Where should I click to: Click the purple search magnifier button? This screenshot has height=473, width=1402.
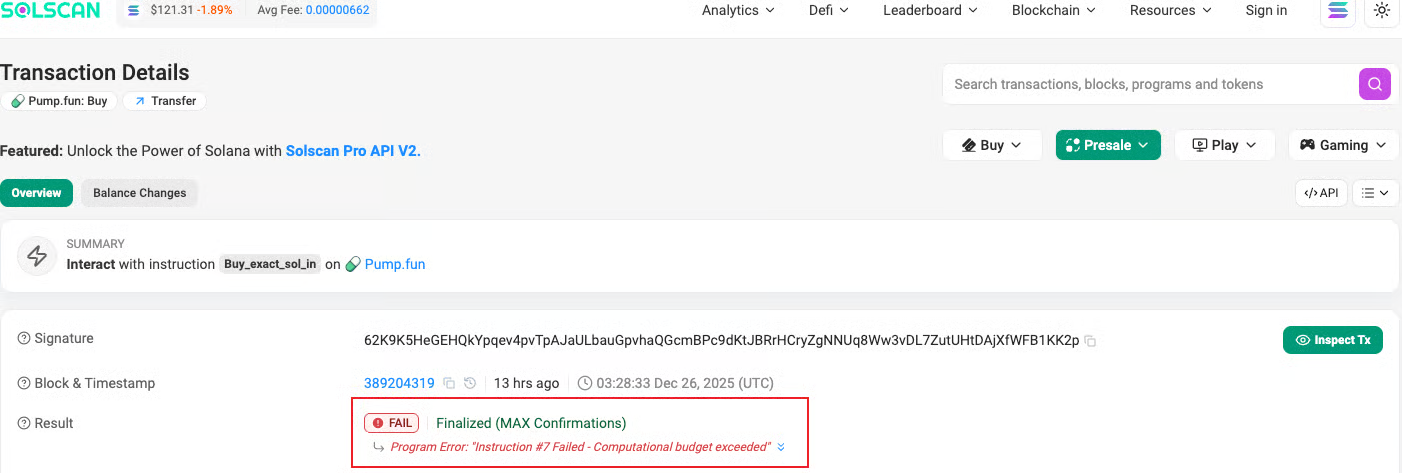(x=1375, y=84)
